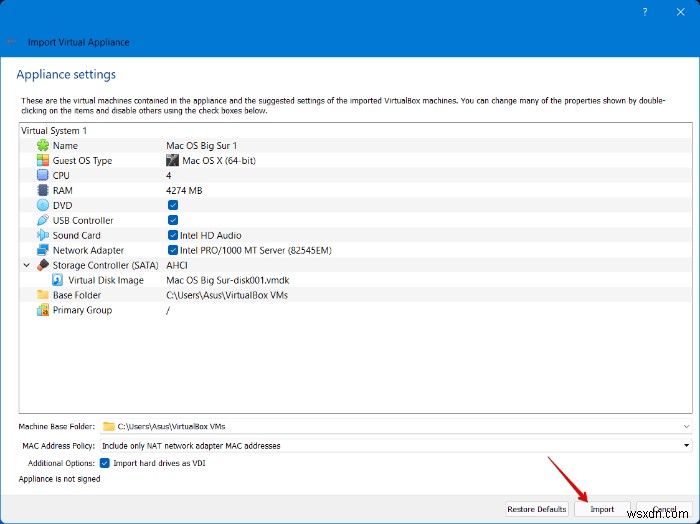
Task: Uncheck the USB Controller checkbox
Action: pos(173,220)
